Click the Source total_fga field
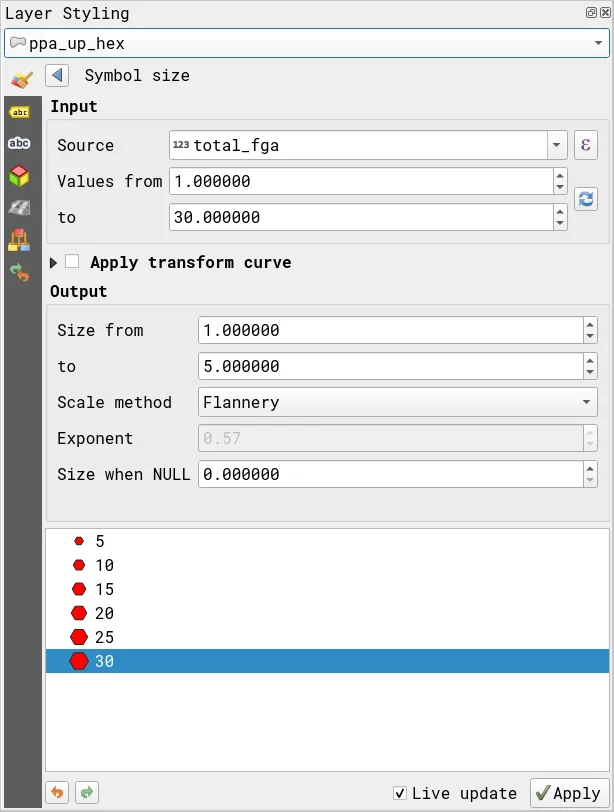 pyautogui.click(x=358, y=145)
